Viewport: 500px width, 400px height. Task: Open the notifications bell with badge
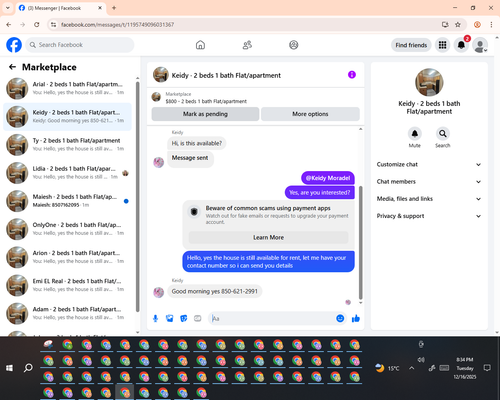tap(461, 45)
